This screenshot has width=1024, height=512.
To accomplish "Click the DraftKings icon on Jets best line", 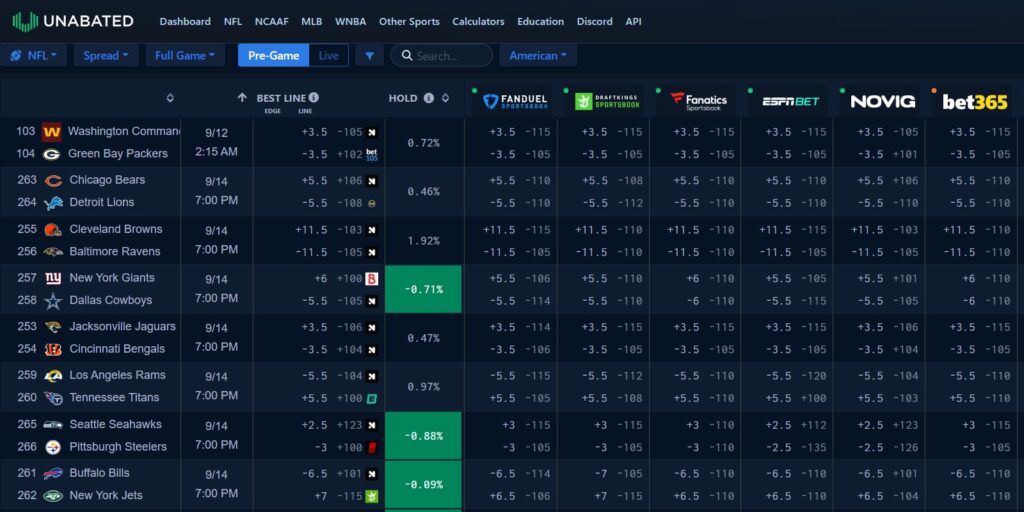I will coord(372,496).
